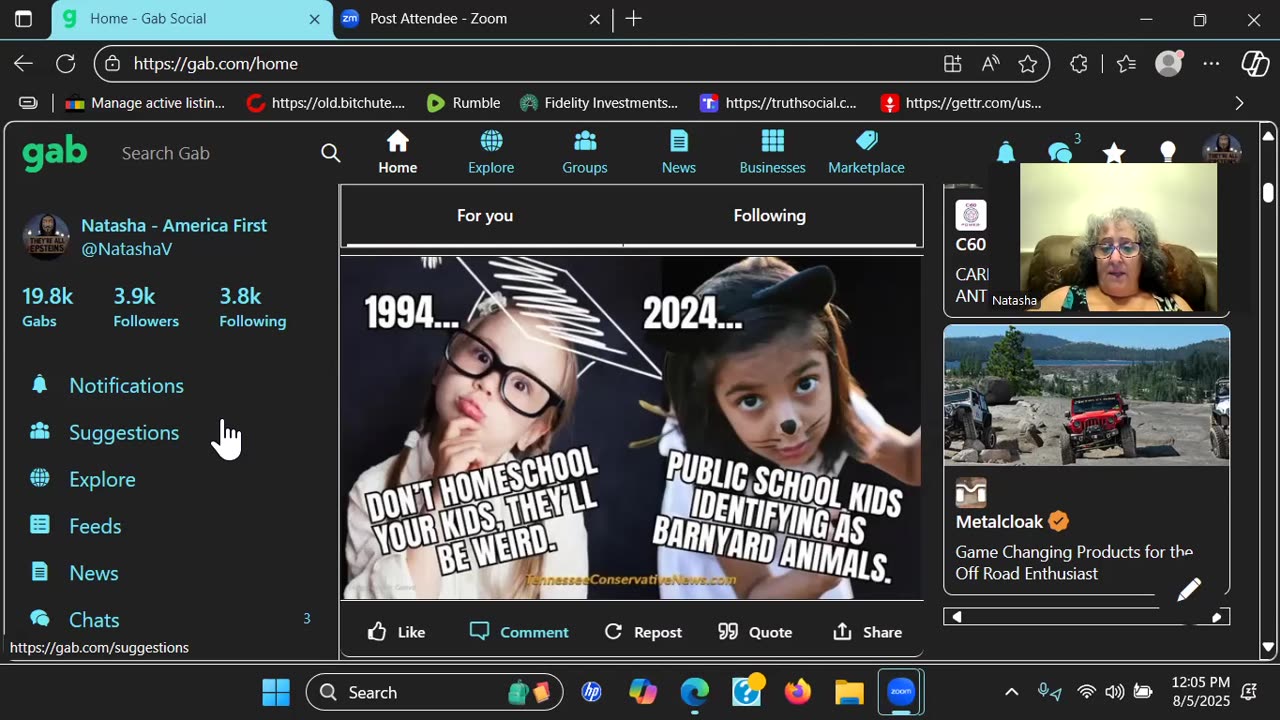The image size is (1280, 720).
Task: Open the Copilot sidebar in Edge
Action: pyautogui.click(x=1255, y=64)
